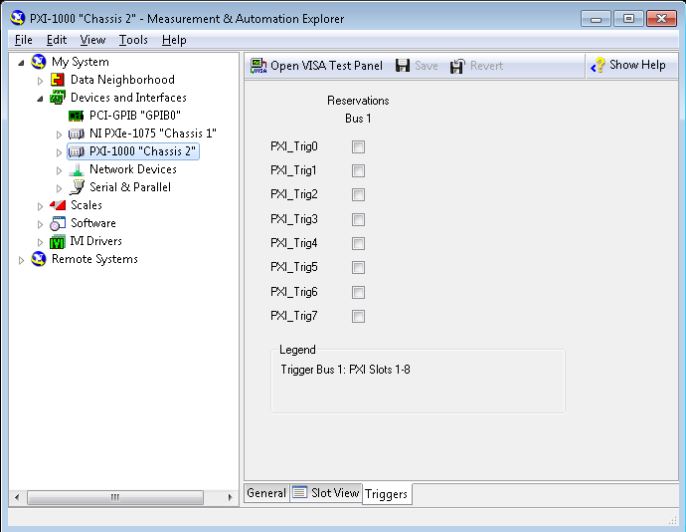Click the Revert icon
The height and width of the screenshot is (532, 686).
[457, 66]
